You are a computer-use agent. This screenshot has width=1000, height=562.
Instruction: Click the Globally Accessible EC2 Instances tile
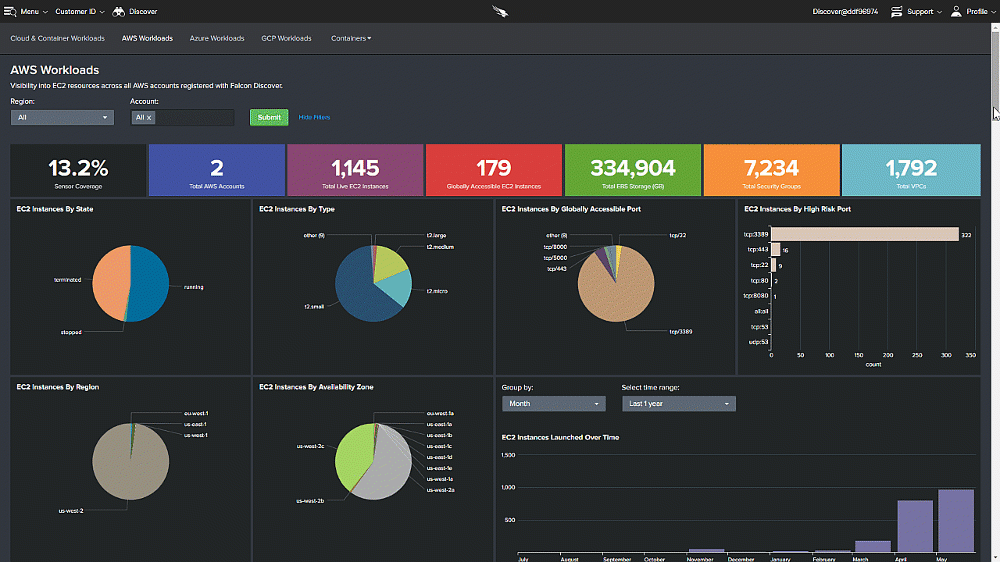click(x=494, y=170)
